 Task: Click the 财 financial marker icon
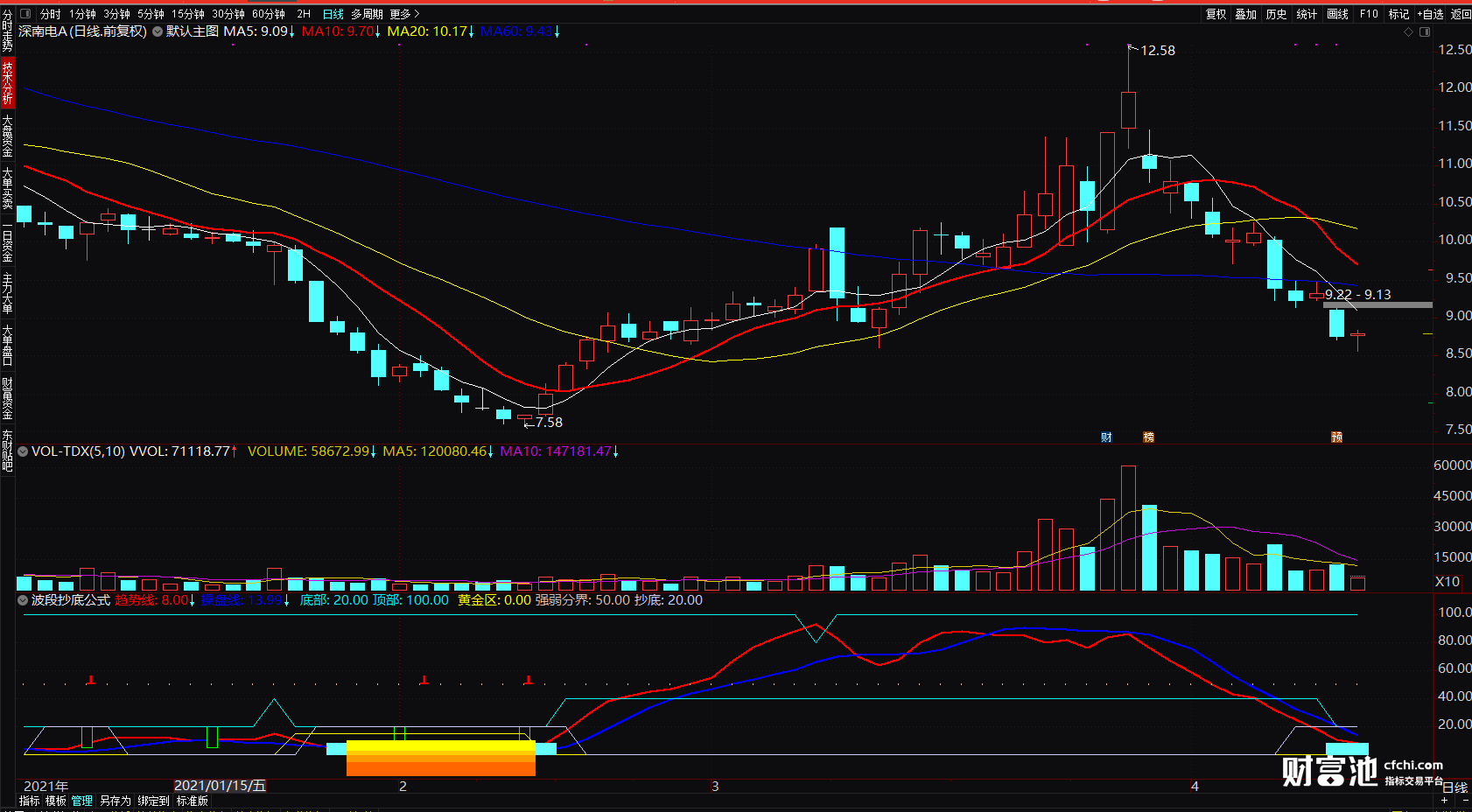click(x=1106, y=437)
